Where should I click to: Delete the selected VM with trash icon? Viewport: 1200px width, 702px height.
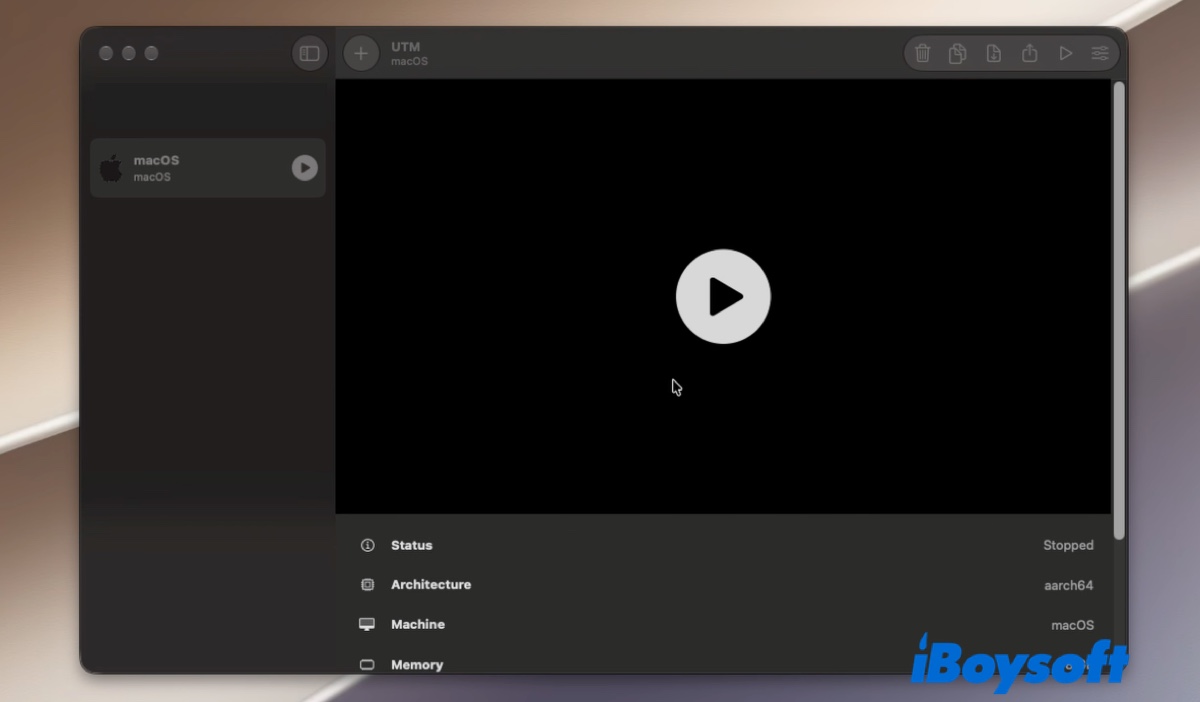coord(923,53)
